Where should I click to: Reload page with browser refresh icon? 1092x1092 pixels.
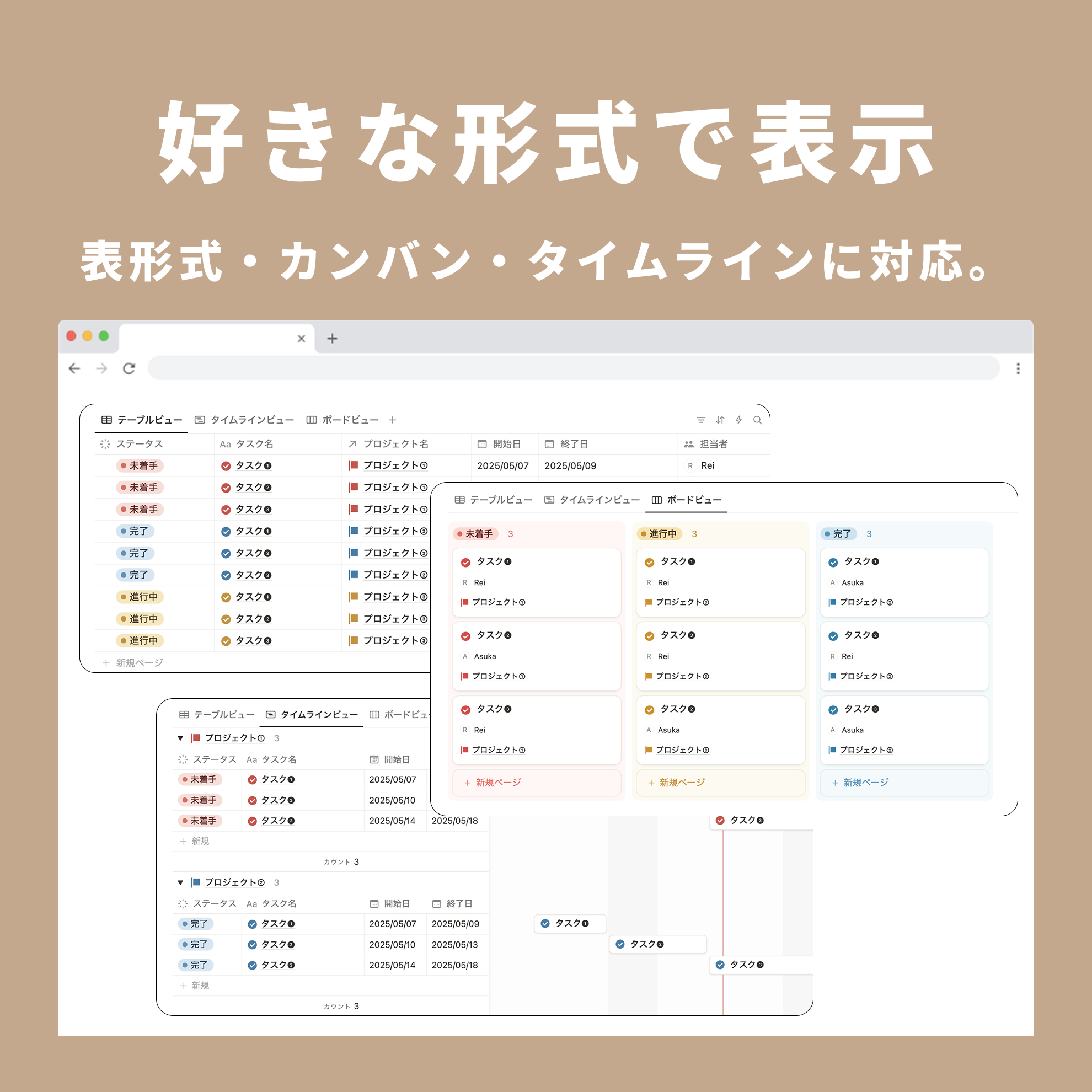129,368
